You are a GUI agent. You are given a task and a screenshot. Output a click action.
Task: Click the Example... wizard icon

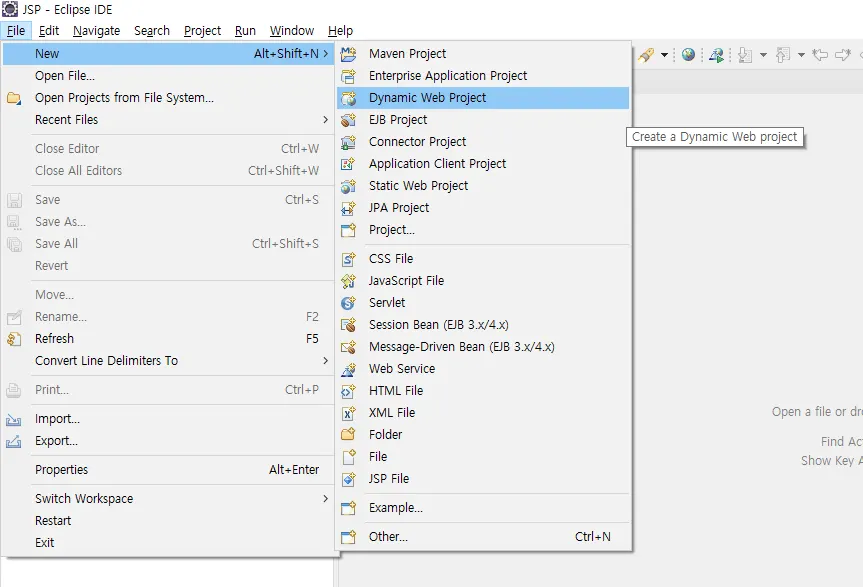(x=348, y=508)
